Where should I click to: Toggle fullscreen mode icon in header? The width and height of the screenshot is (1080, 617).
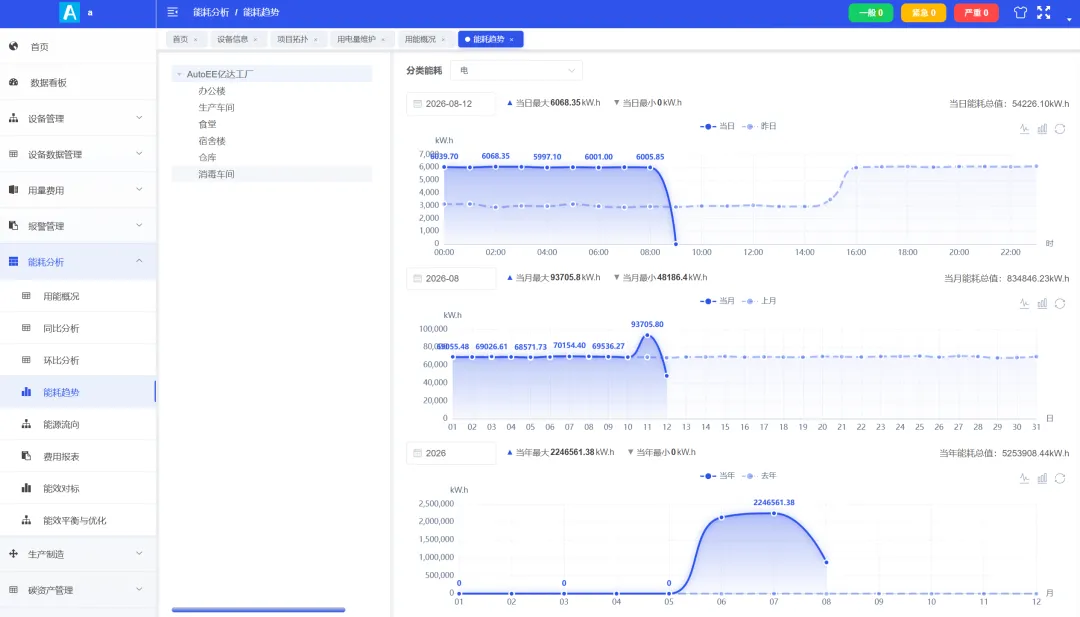(x=1043, y=12)
